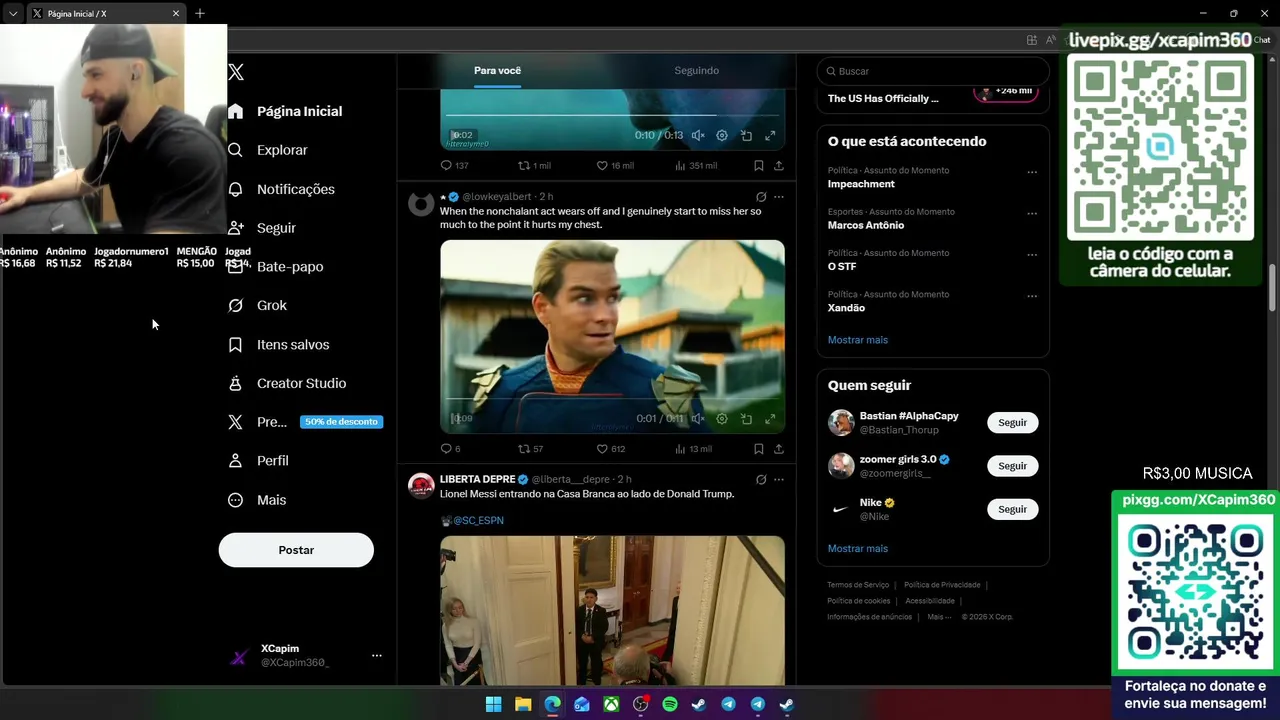Open the Messi White House video thumbnail
This screenshot has width=1280, height=720.
click(612, 610)
